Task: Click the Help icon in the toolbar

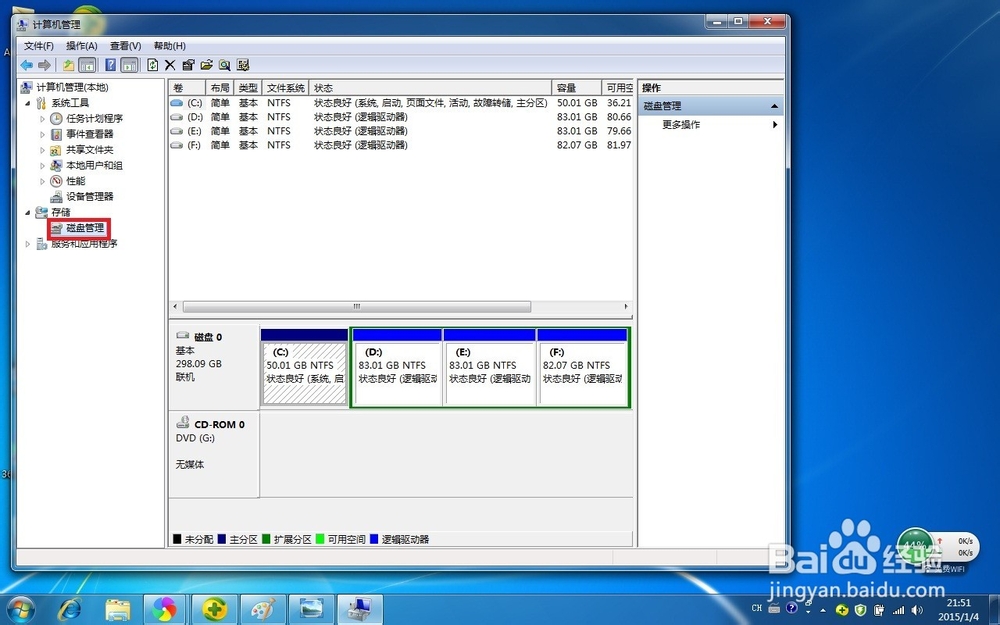Action: (x=110, y=64)
